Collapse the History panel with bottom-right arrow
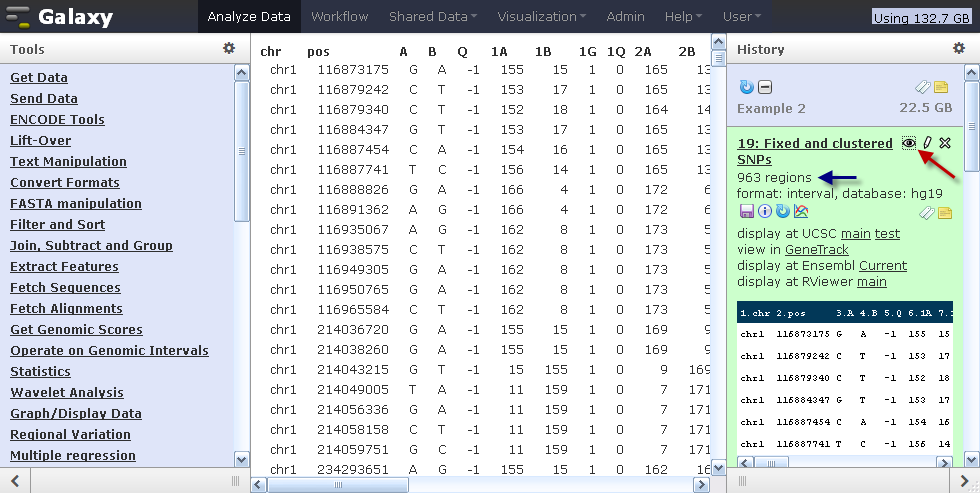The height and width of the screenshot is (493, 980). (x=964, y=481)
